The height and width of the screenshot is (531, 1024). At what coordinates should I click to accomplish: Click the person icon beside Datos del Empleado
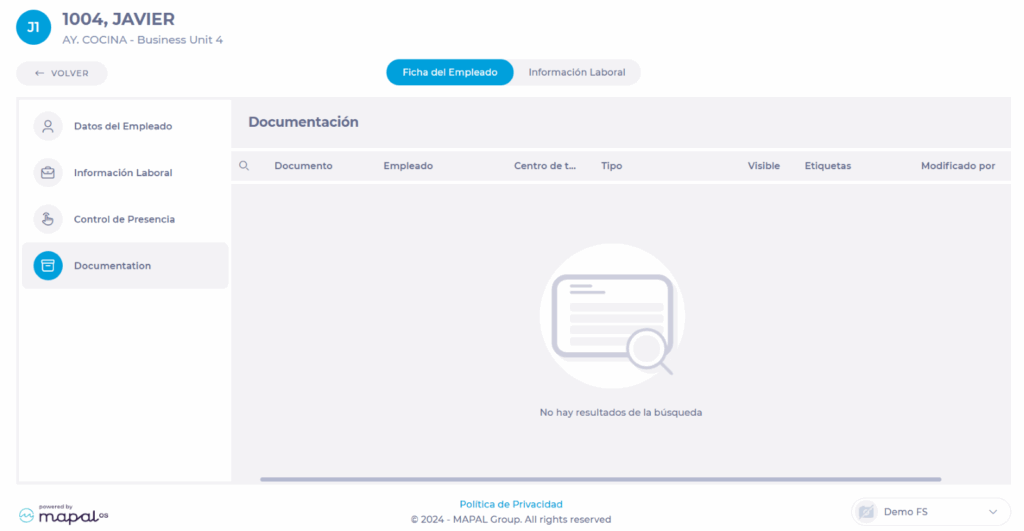pyautogui.click(x=48, y=126)
